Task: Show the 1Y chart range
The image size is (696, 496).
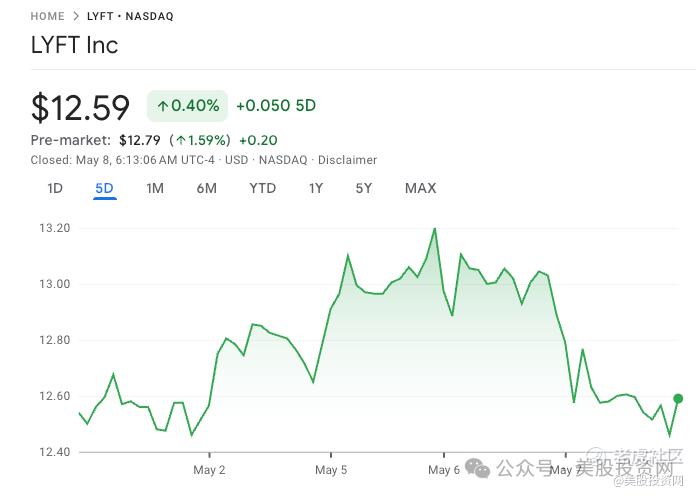Action: (316, 188)
